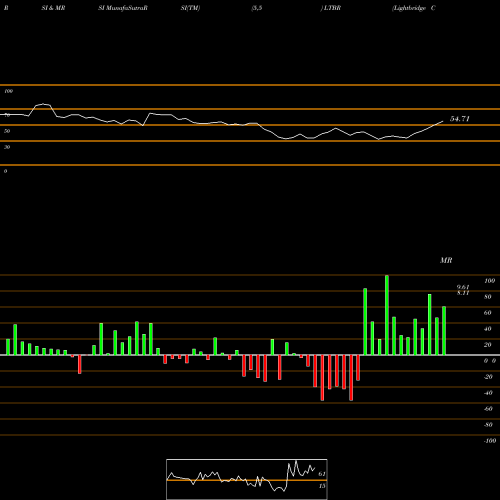Click the 8.11 value beside the MR chart
Screen dimensions: 500x500
click(x=463, y=293)
